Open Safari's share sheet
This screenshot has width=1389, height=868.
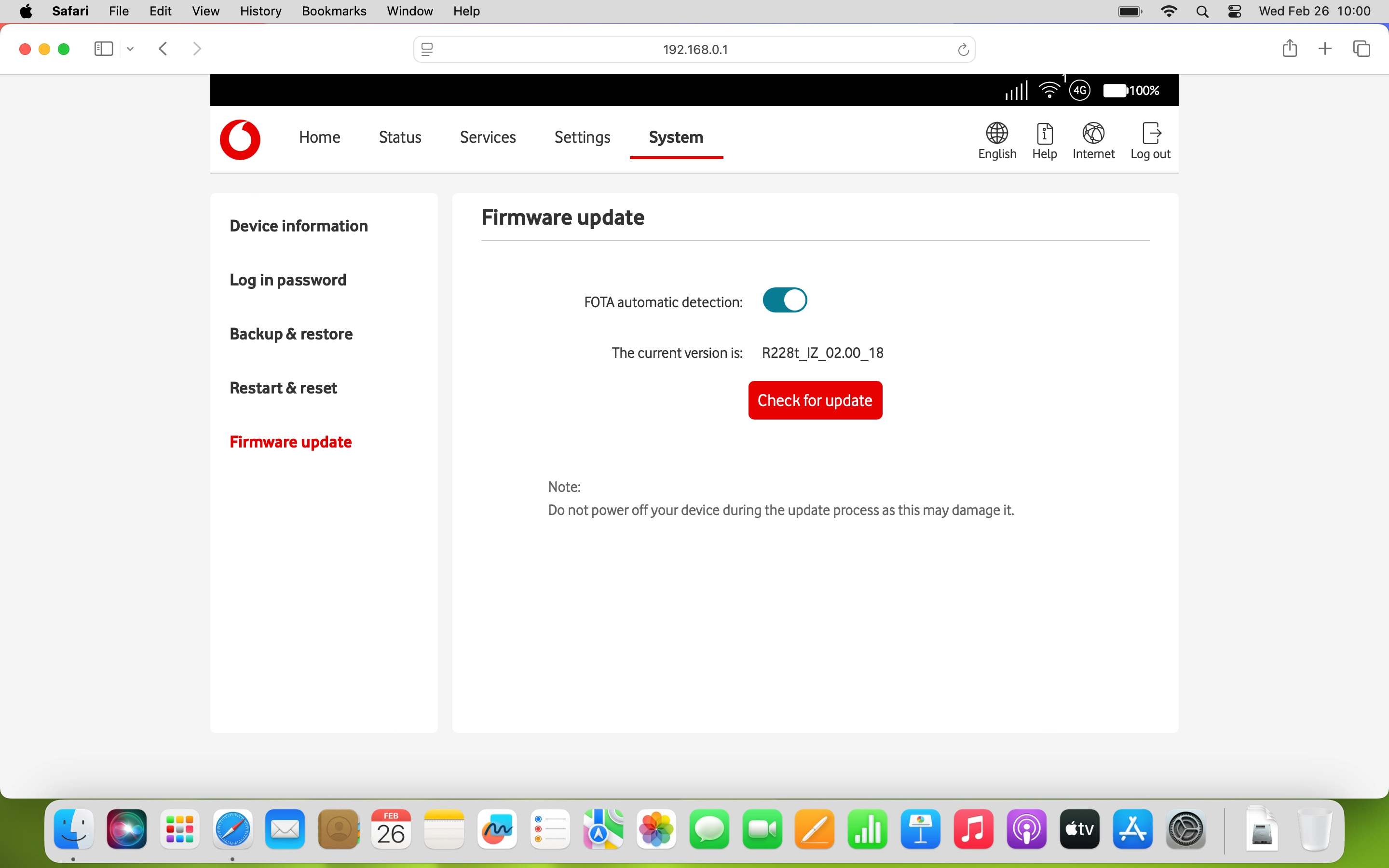point(1290,49)
